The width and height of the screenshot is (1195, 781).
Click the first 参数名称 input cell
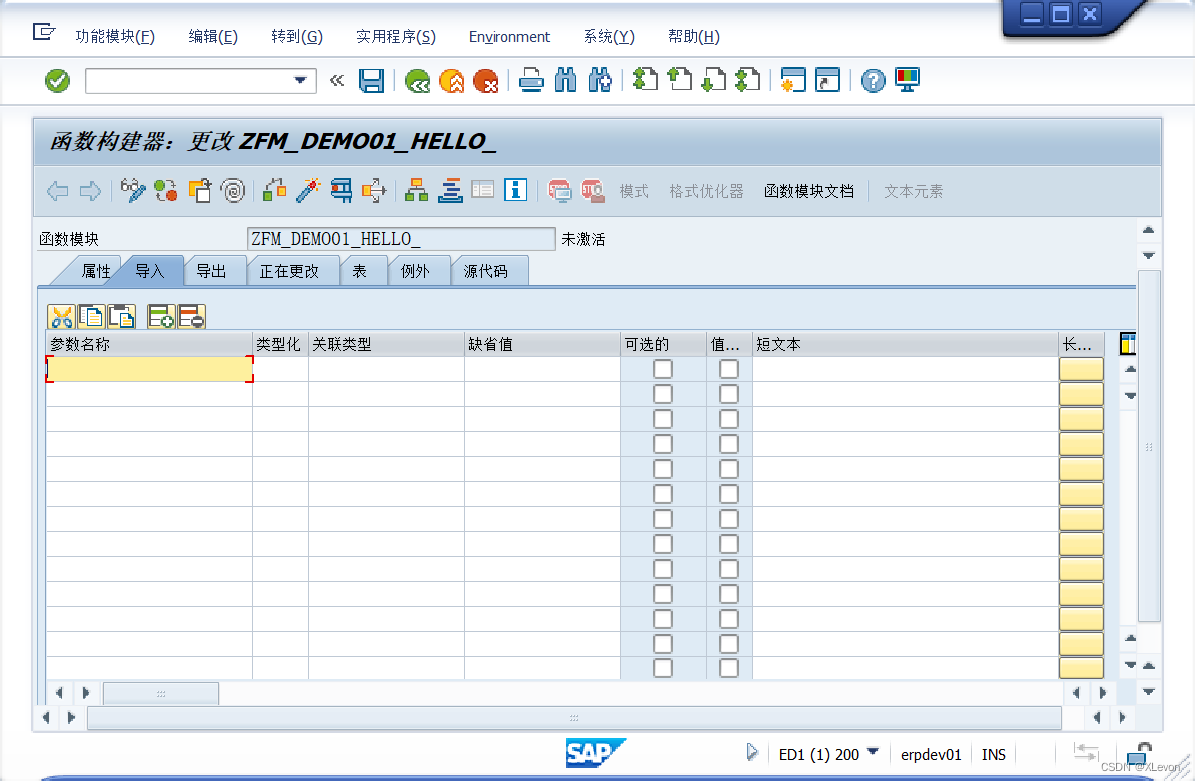pos(149,369)
